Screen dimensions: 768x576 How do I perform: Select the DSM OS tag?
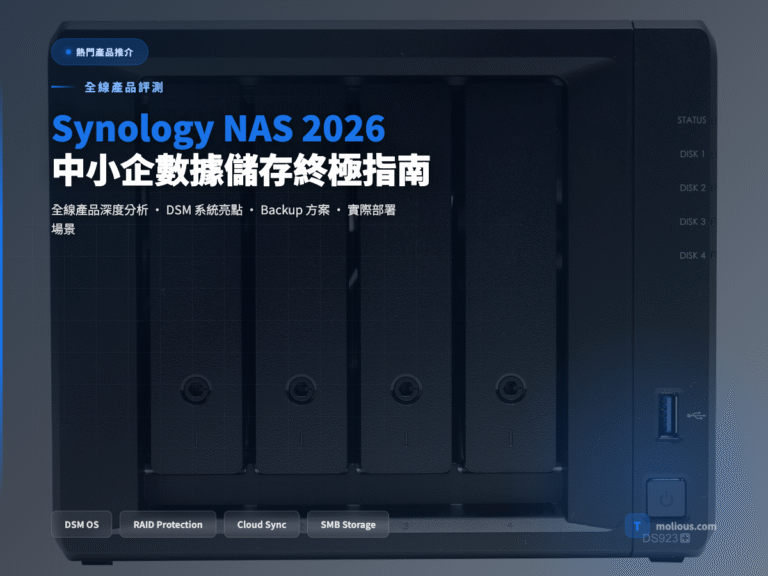81,525
